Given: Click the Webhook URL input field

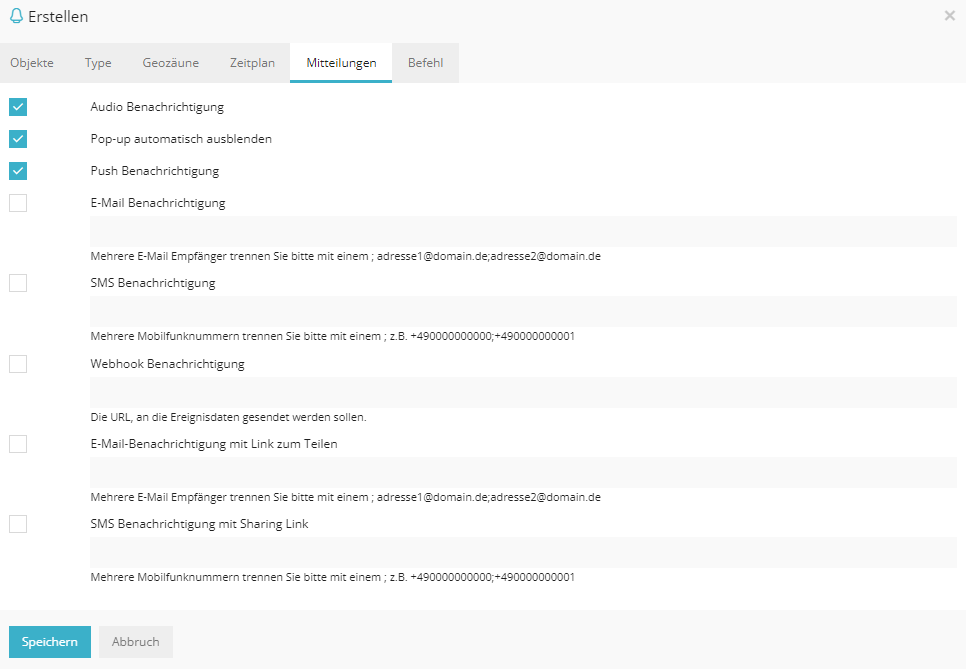Looking at the screenshot, I should tap(522, 392).
